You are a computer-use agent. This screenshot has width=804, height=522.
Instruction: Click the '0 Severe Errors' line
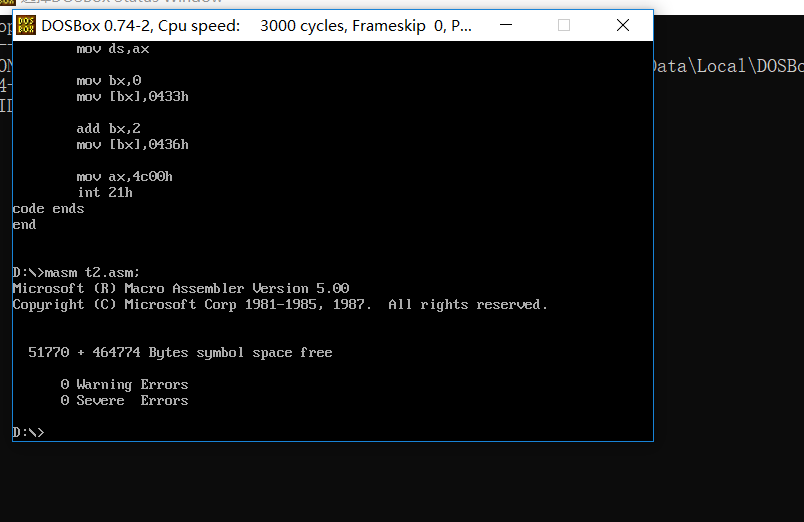tap(124, 400)
